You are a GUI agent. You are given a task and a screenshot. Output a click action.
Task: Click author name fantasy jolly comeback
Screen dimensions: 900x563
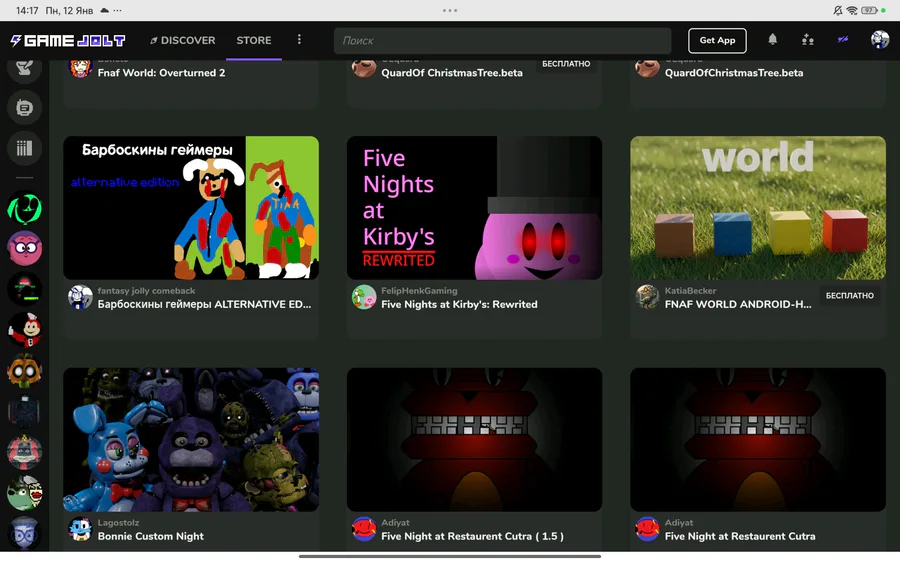click(x=146, y=291)
